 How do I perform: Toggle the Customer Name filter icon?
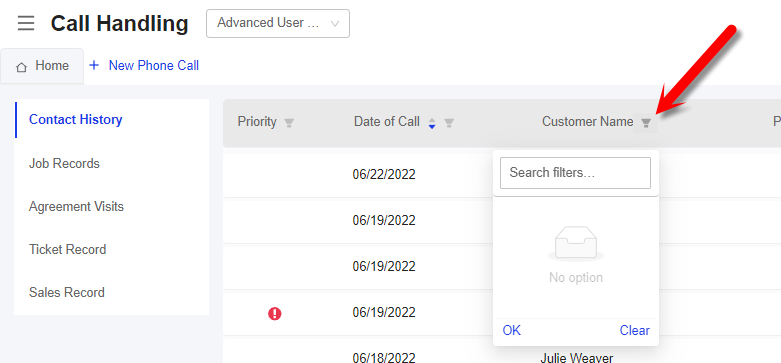click(646, 122)
